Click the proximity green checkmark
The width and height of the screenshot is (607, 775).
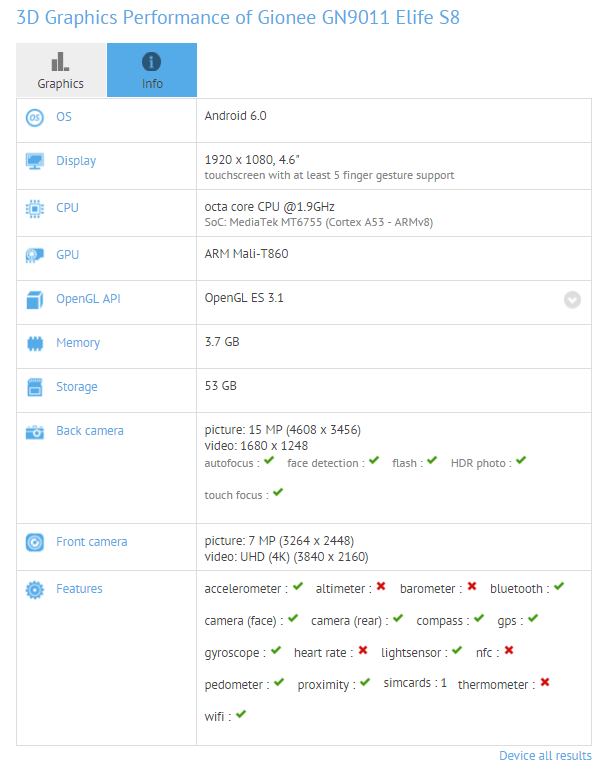tap(365, 683)
